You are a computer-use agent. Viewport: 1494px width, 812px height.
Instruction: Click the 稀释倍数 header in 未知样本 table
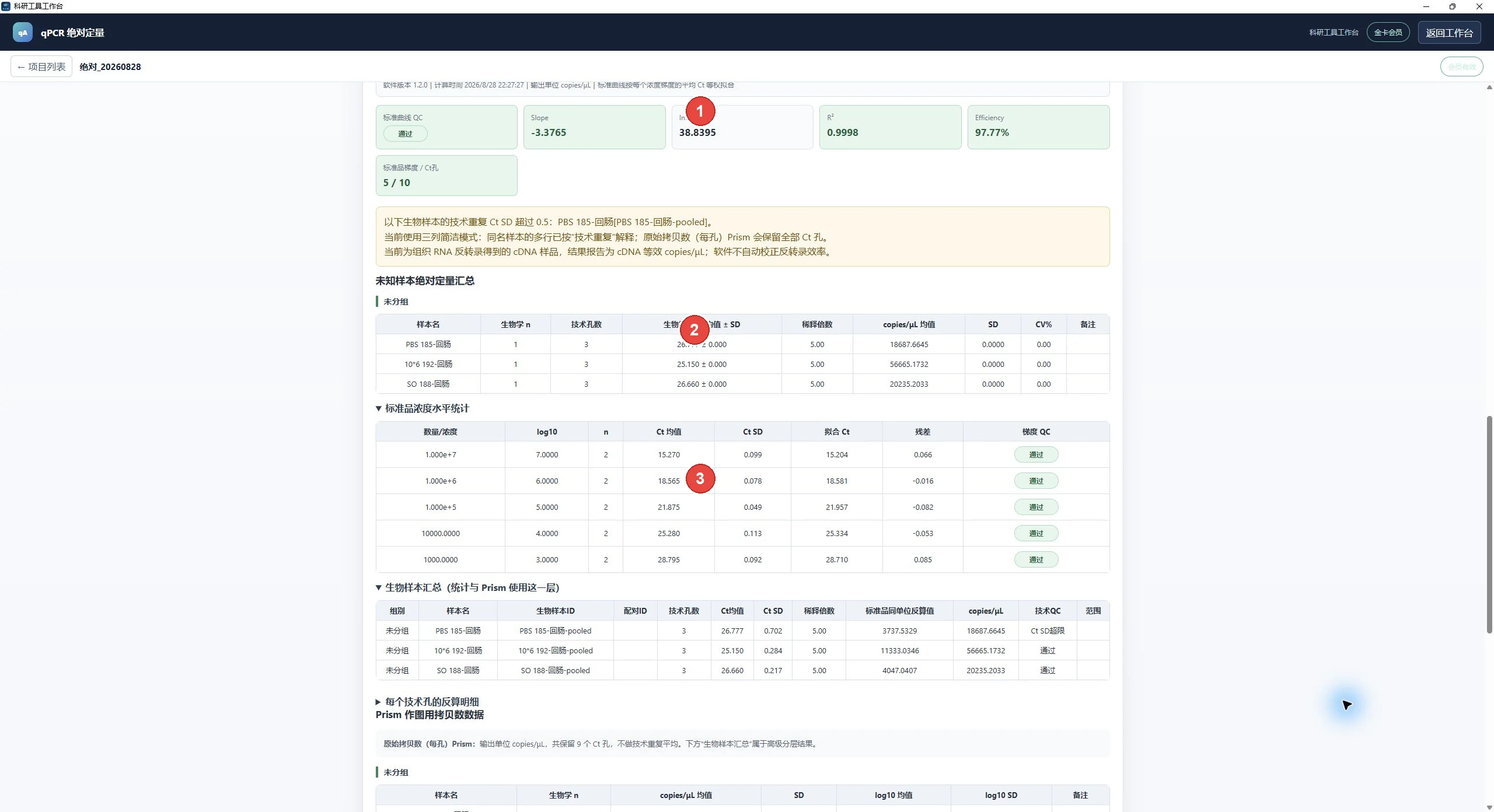[817, 324]
